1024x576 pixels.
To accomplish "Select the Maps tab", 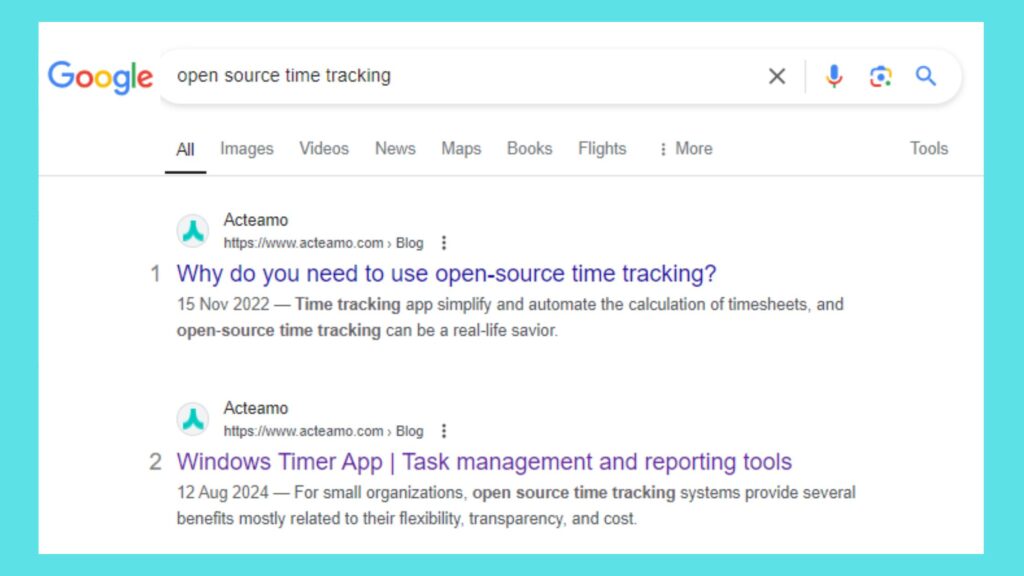I will [461, 149].
